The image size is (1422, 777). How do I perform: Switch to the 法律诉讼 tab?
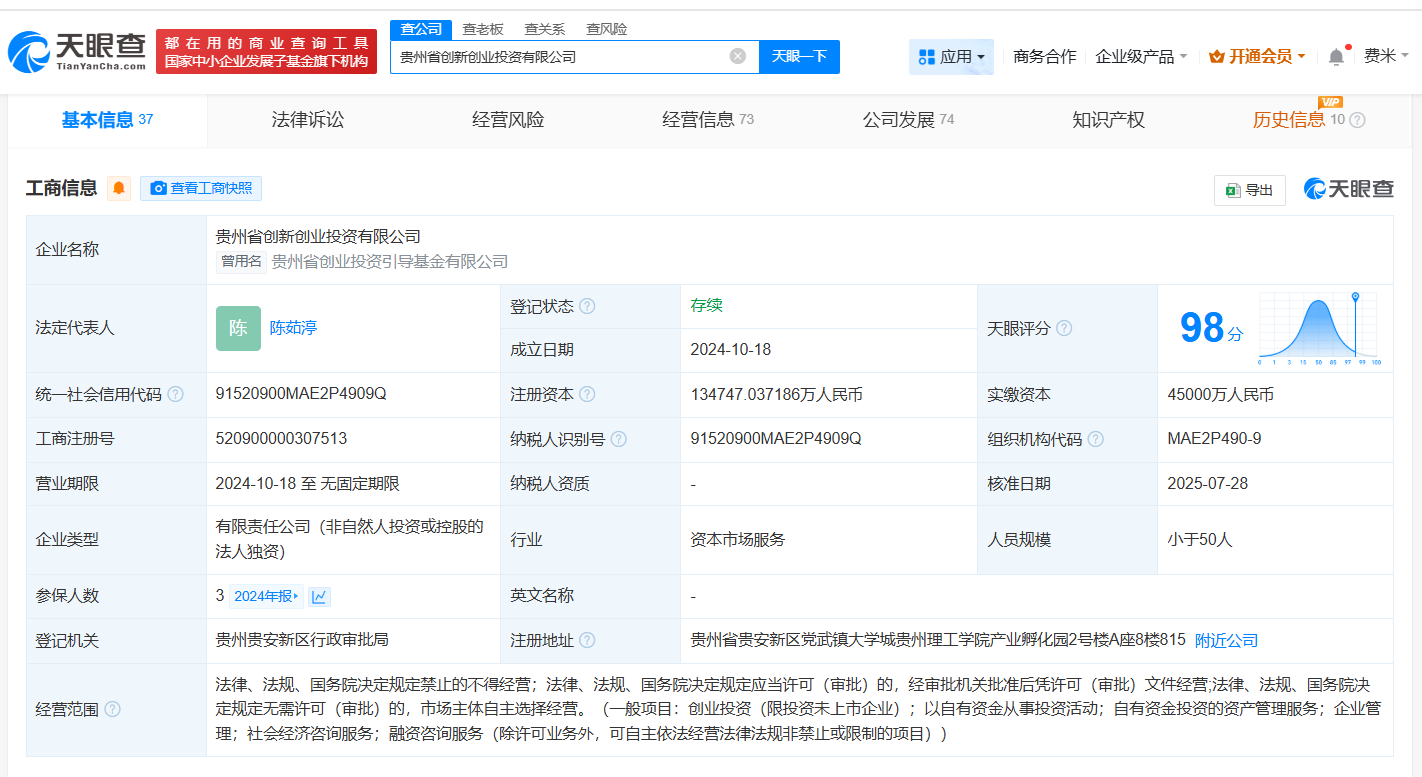305,120
